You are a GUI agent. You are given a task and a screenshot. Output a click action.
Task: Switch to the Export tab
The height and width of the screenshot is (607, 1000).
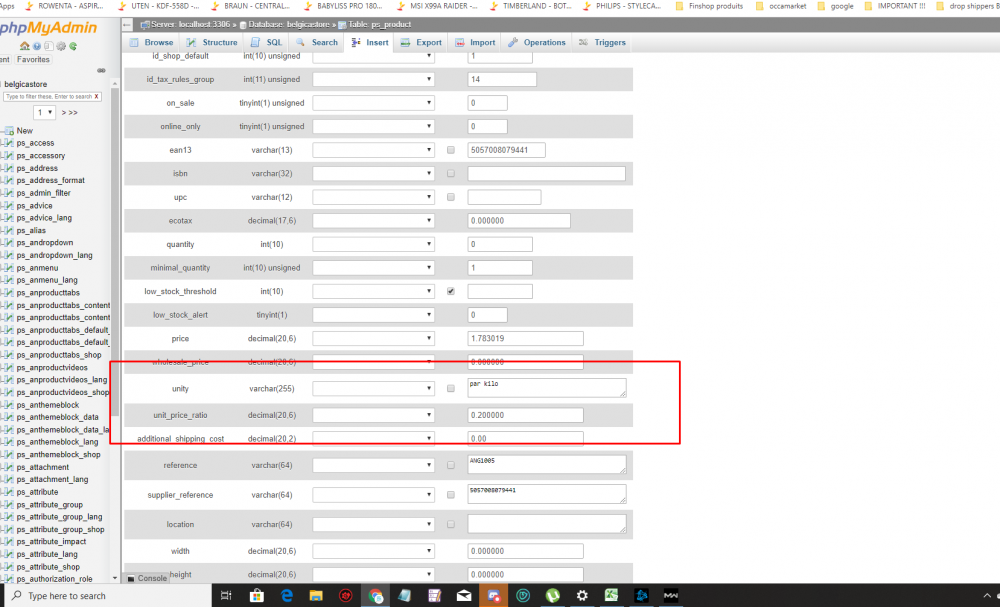tap(421, 43)
